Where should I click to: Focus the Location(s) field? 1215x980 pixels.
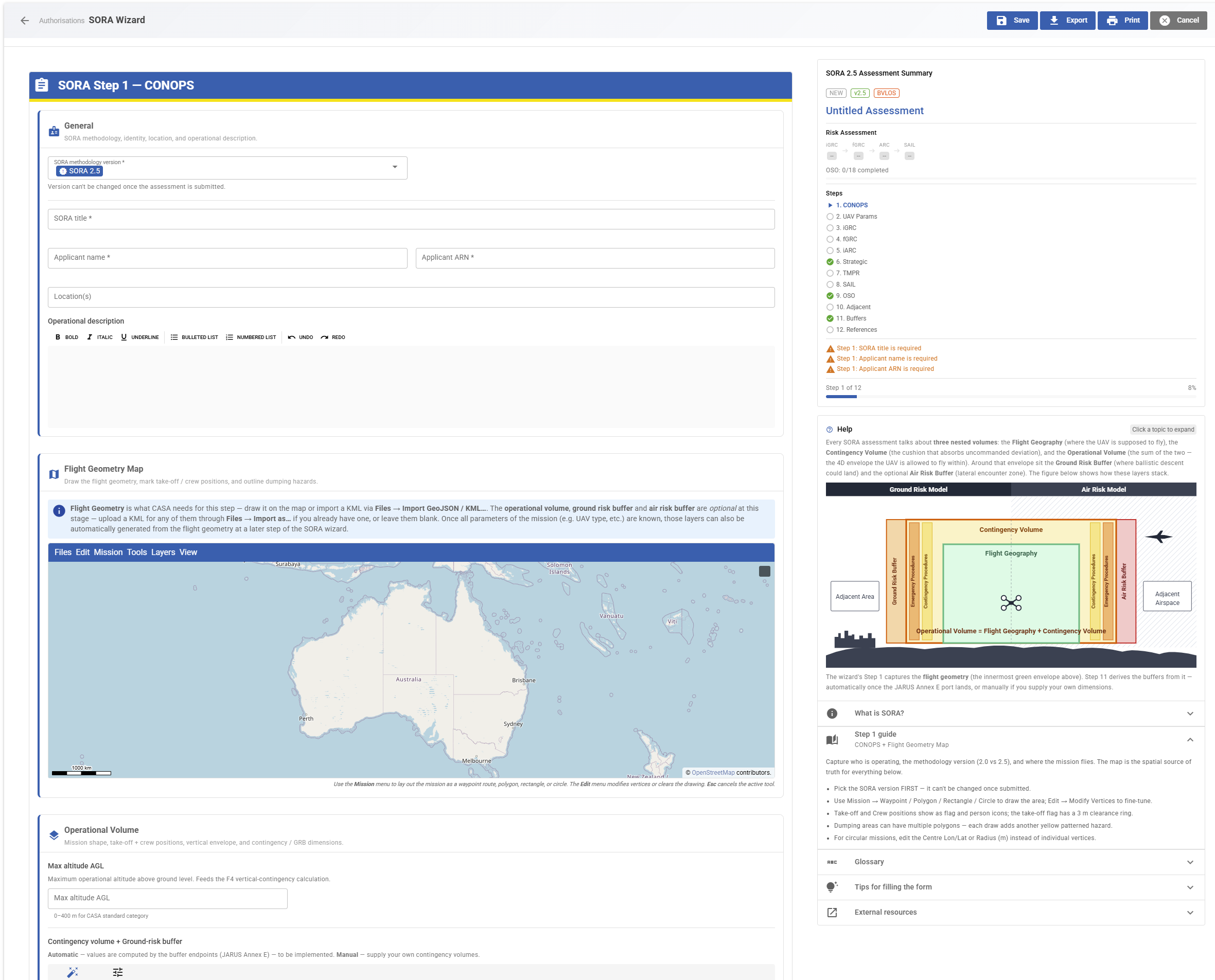[411, 297]
